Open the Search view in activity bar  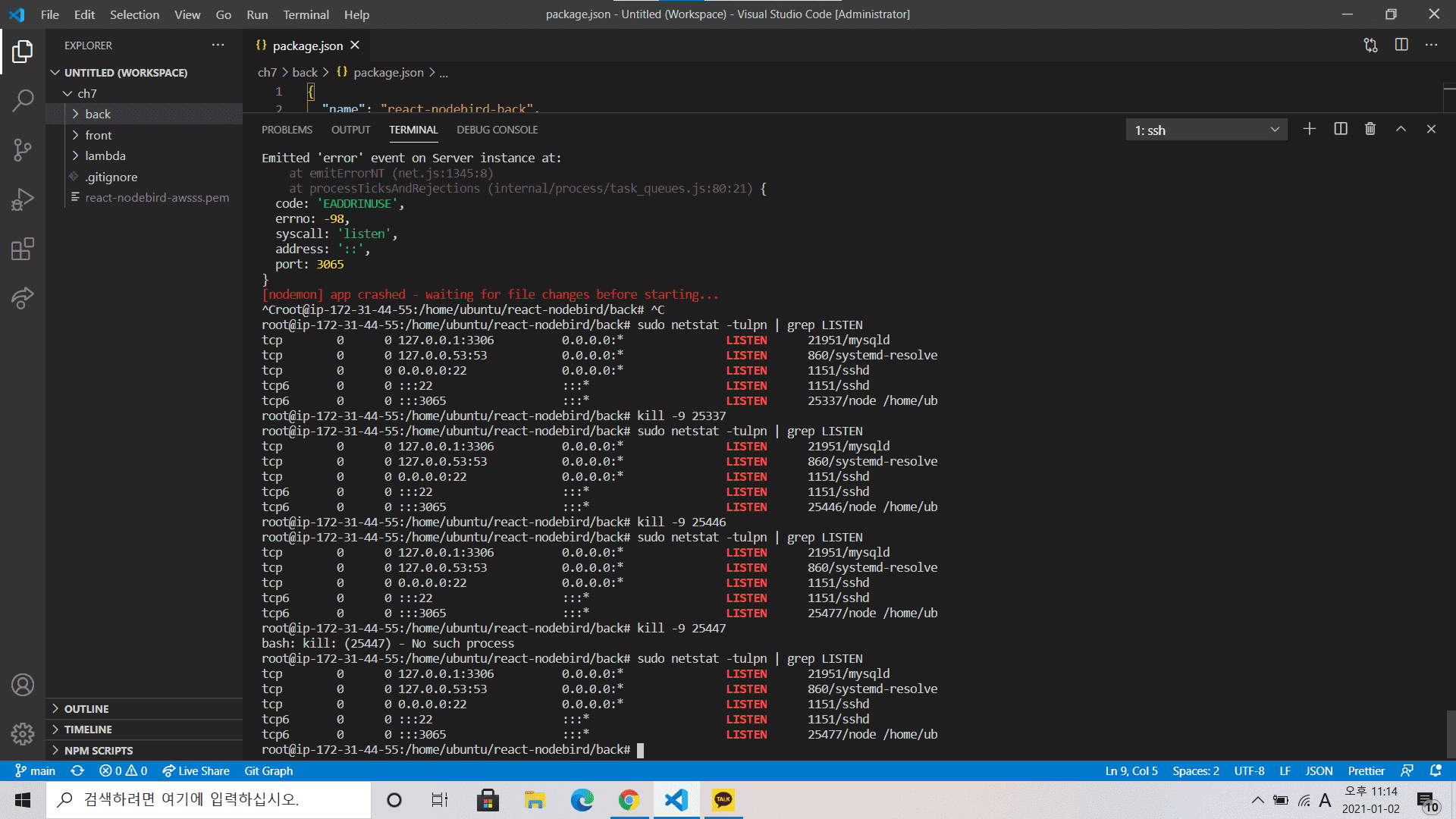(23, 100)
